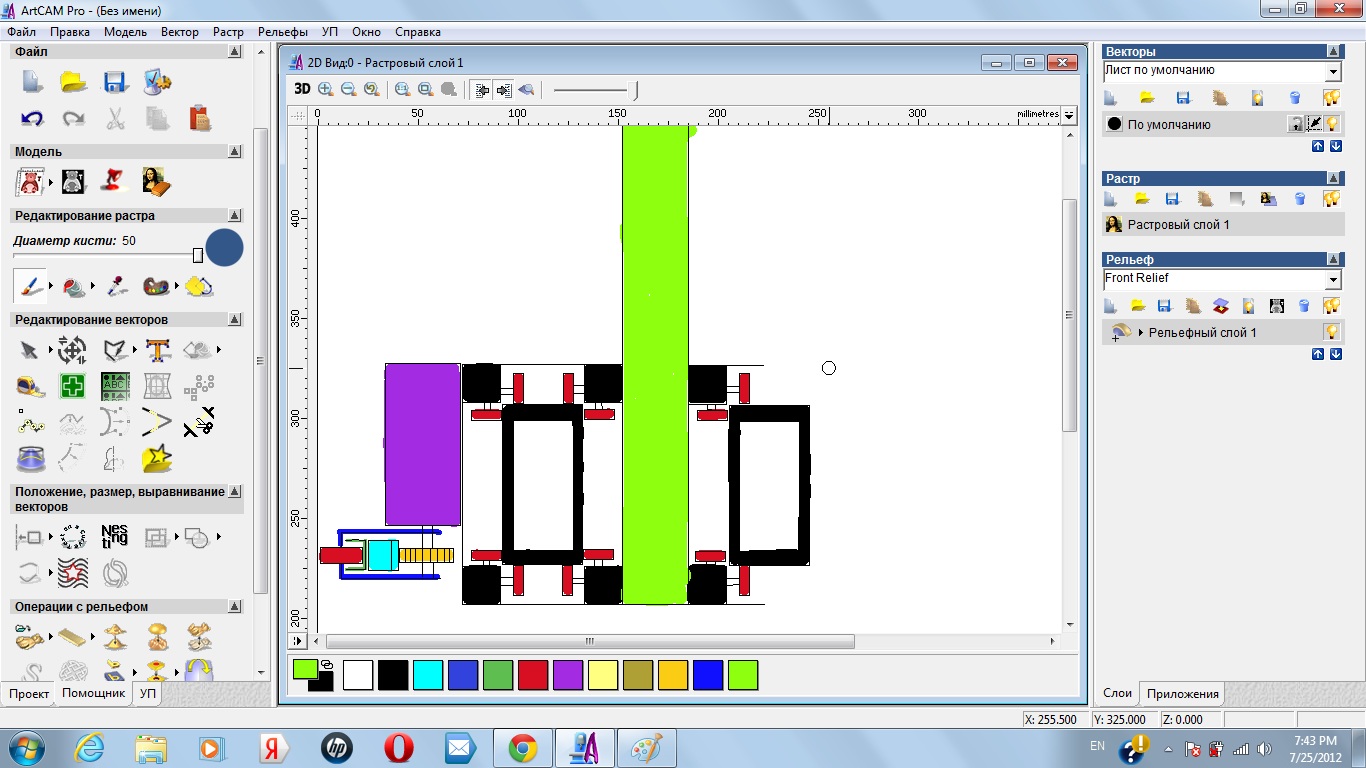Click the gold bar relief operation icon

pos(73,636)
